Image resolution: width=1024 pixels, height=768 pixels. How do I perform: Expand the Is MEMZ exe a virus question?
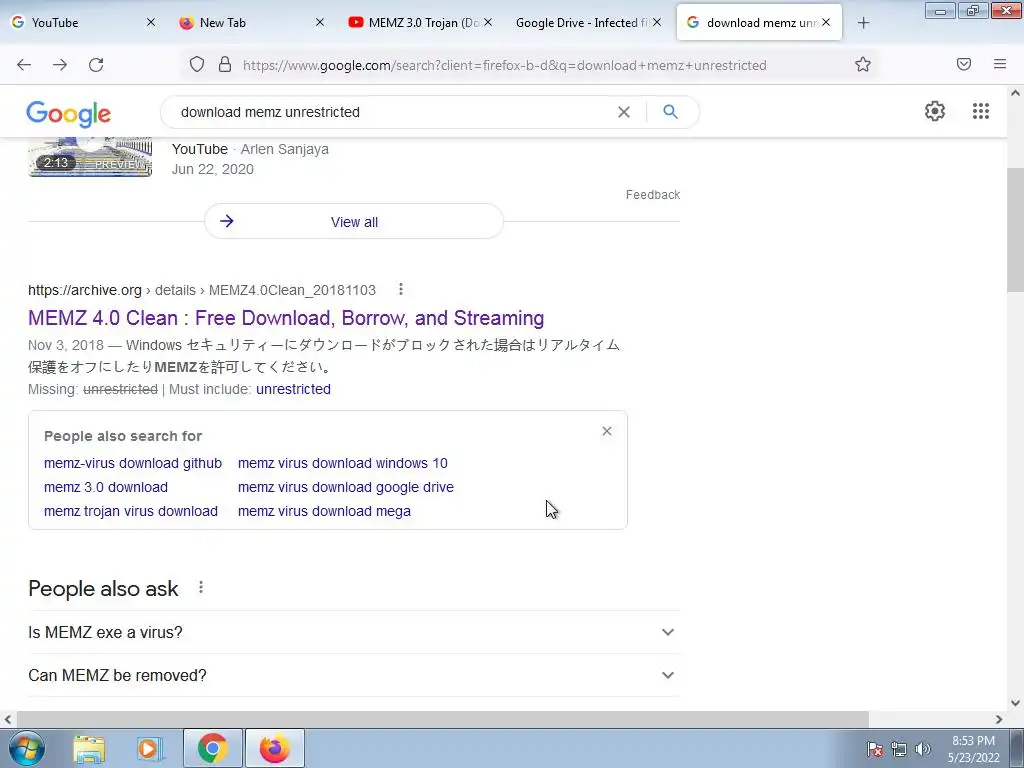[x=354, y=632]
